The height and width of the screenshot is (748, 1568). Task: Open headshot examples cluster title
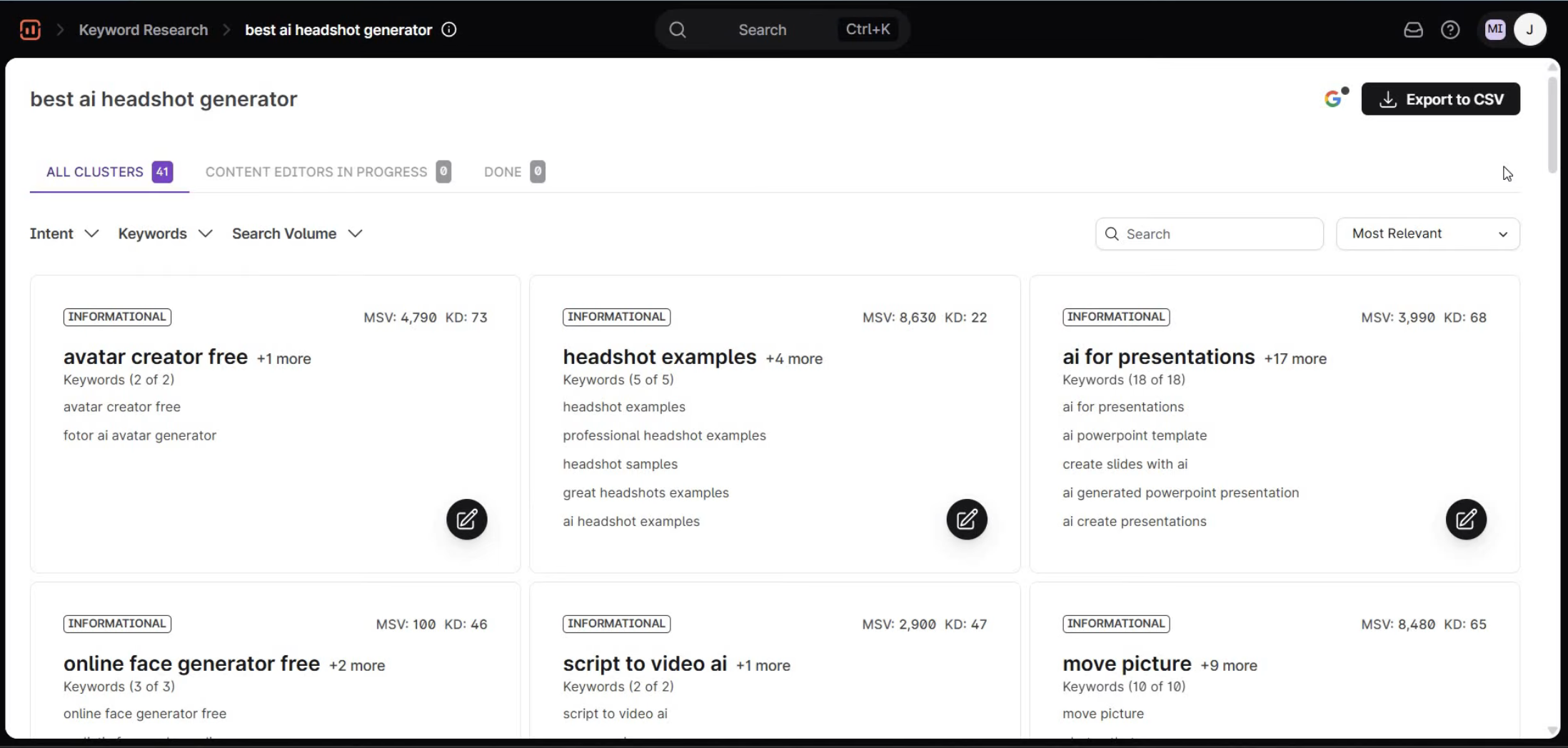pos(660,356)
